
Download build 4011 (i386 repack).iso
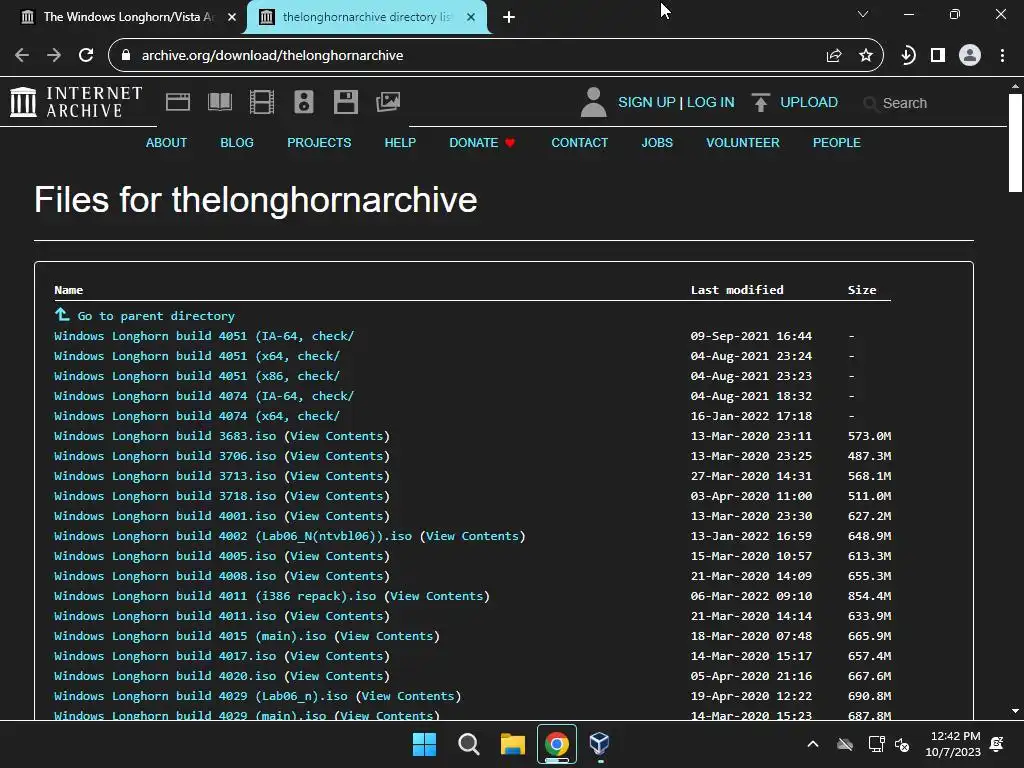coord(215,596)
